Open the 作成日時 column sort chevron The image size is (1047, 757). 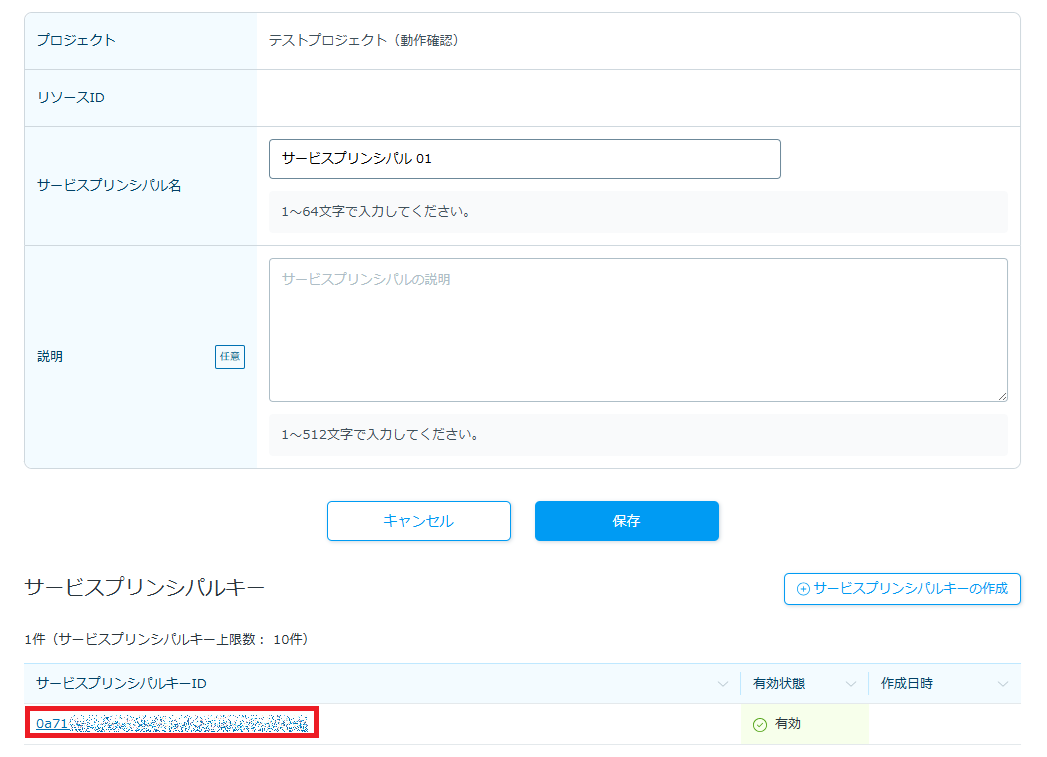tap(1003, 684)
